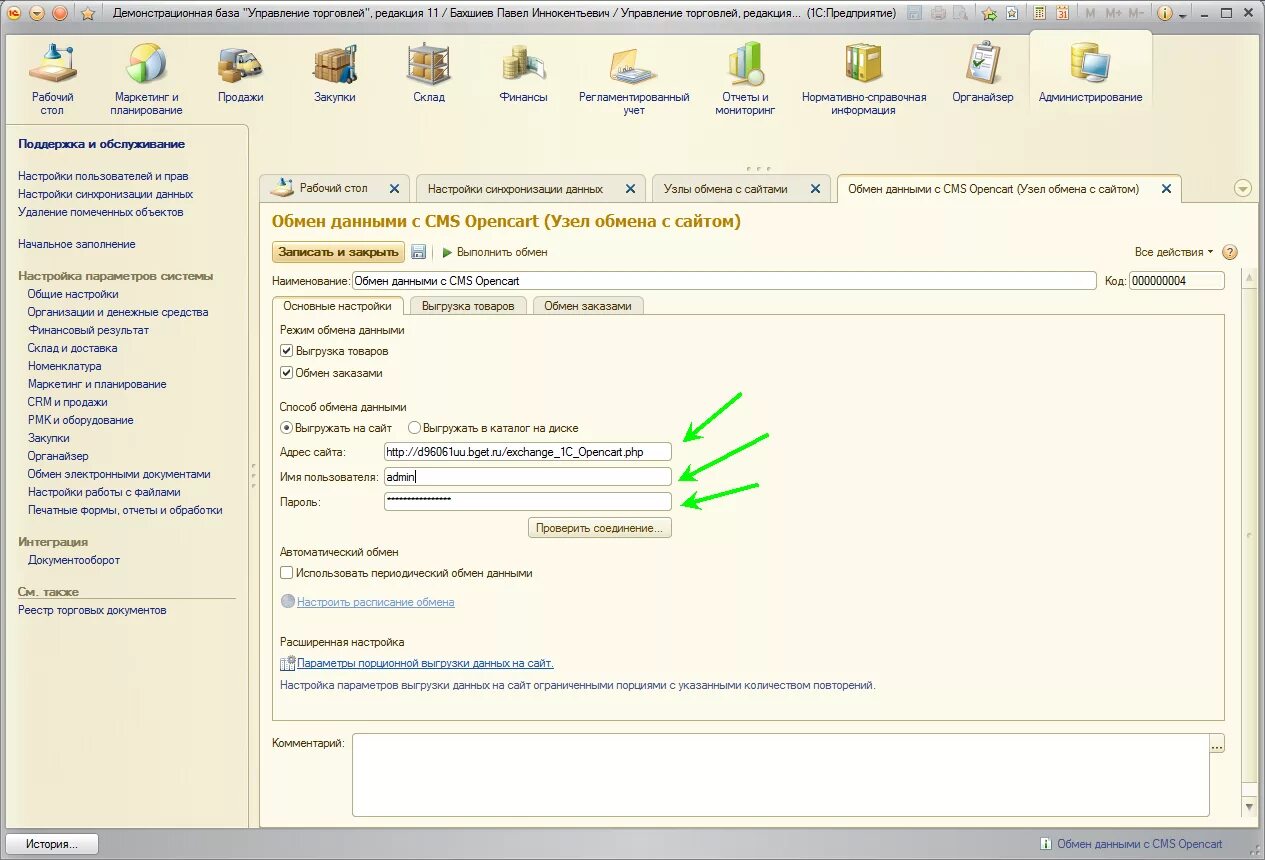Close the Рабочий стол window tab
Image resolution: width=1265 pixels, height=860 pixels.
click(394, 188)
